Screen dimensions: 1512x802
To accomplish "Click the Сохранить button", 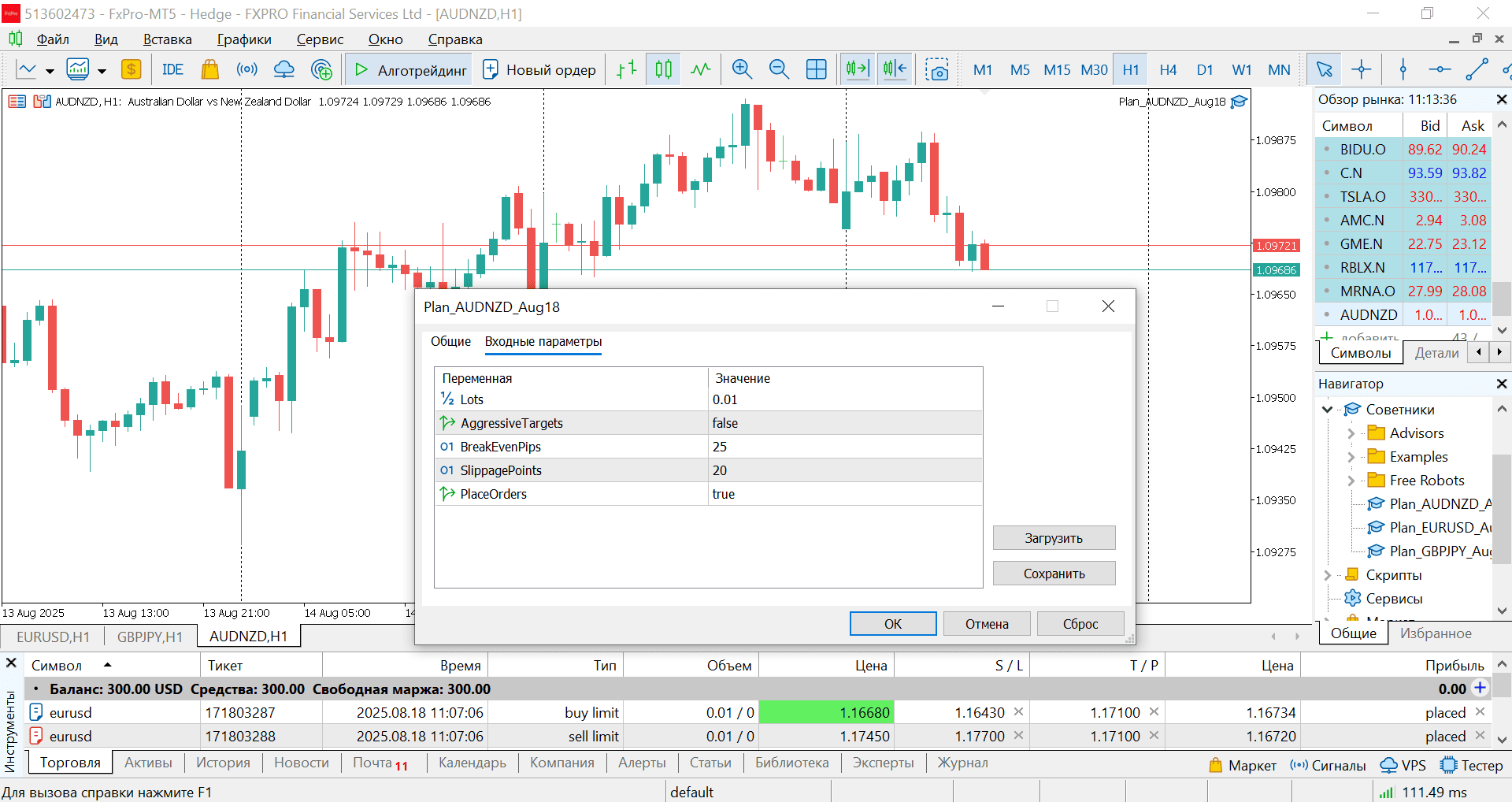I will point(1054,574).
